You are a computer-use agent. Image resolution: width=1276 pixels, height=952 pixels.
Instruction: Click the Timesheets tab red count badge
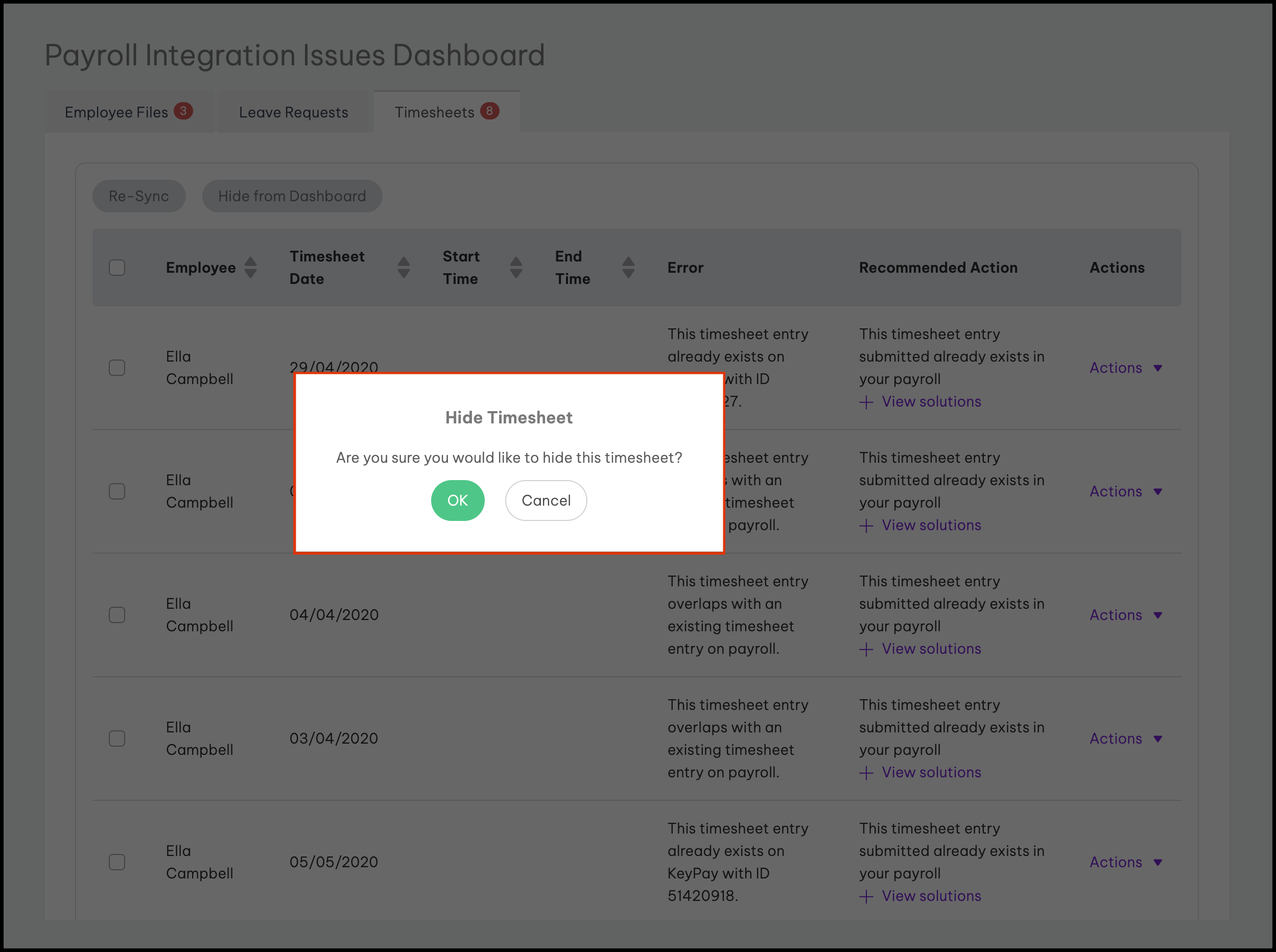[x=489, y=111]
